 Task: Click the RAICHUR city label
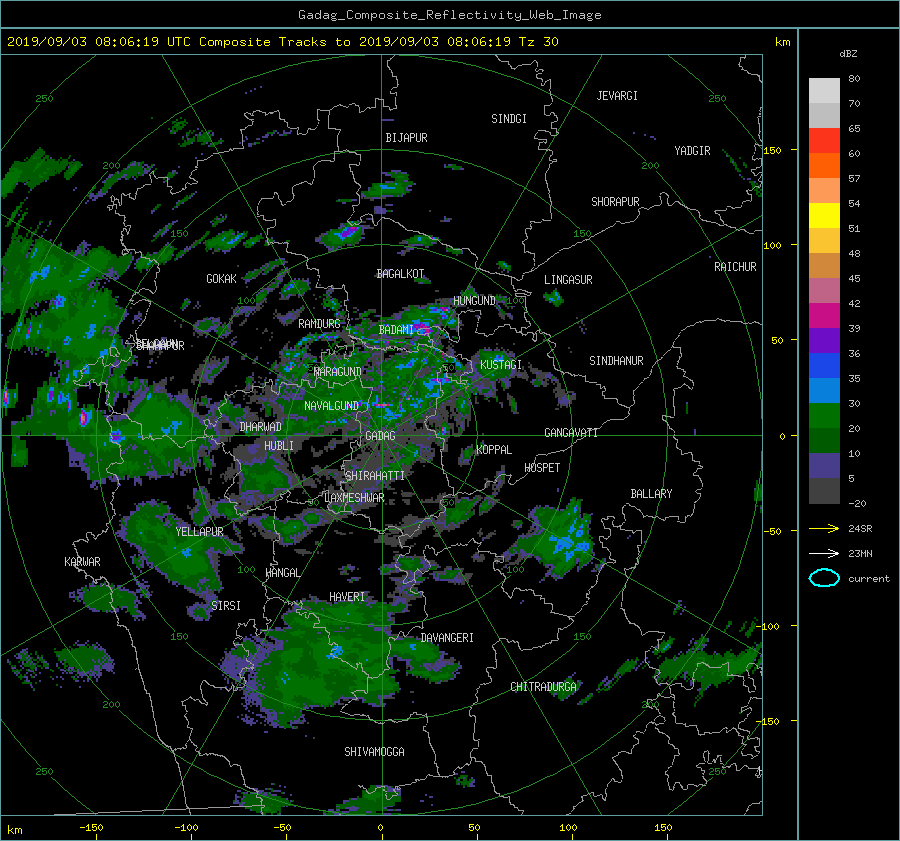[x=735, y=267]
